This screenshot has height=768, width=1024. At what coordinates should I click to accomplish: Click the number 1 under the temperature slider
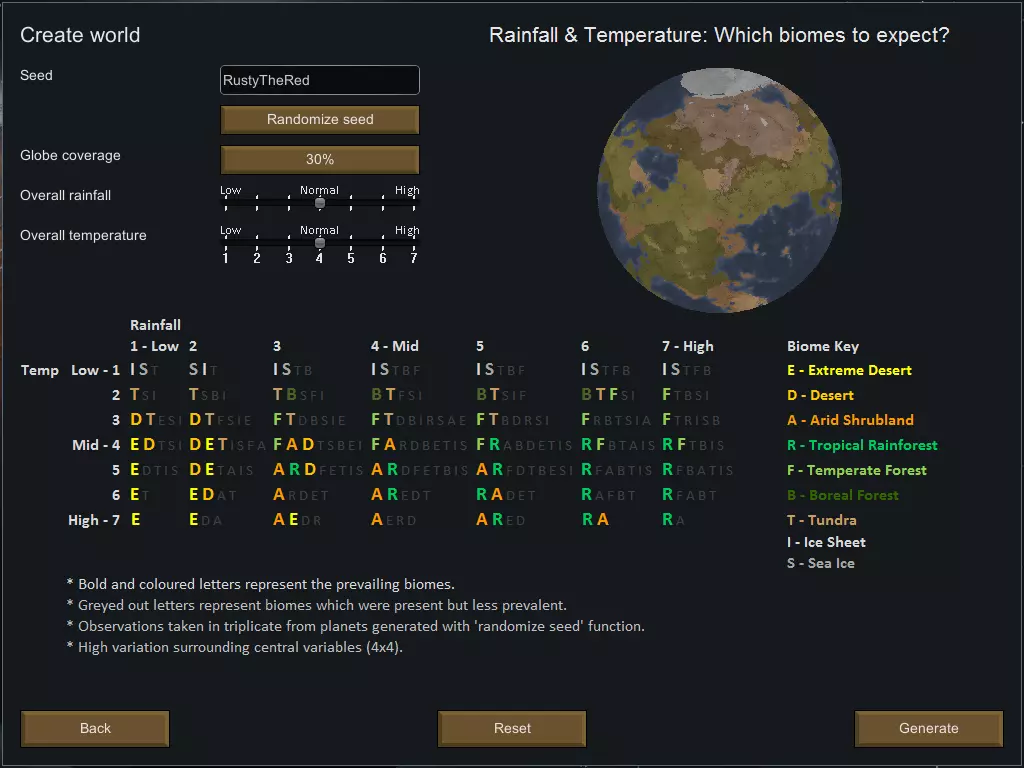pyautogui.click(x=225, y=259)
